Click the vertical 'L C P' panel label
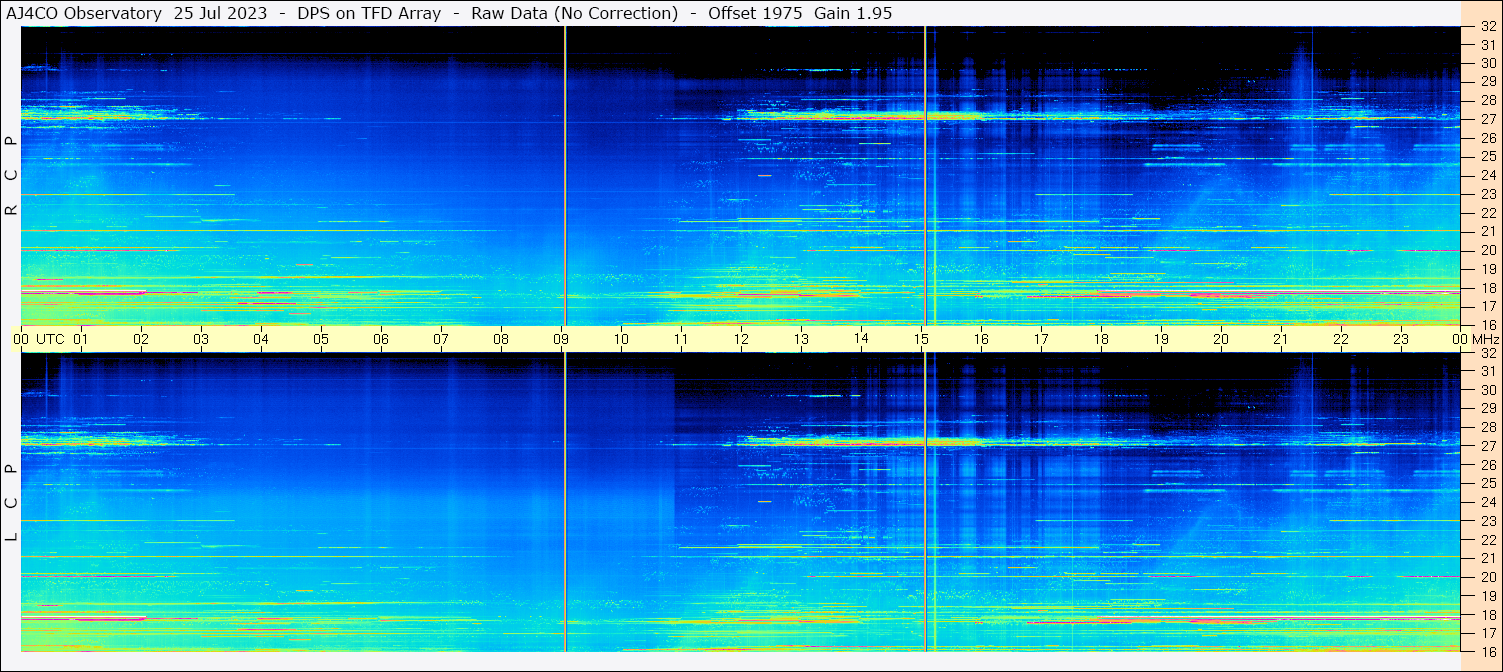Viewport: 1503px width, 672px height. tap(11, 502)
